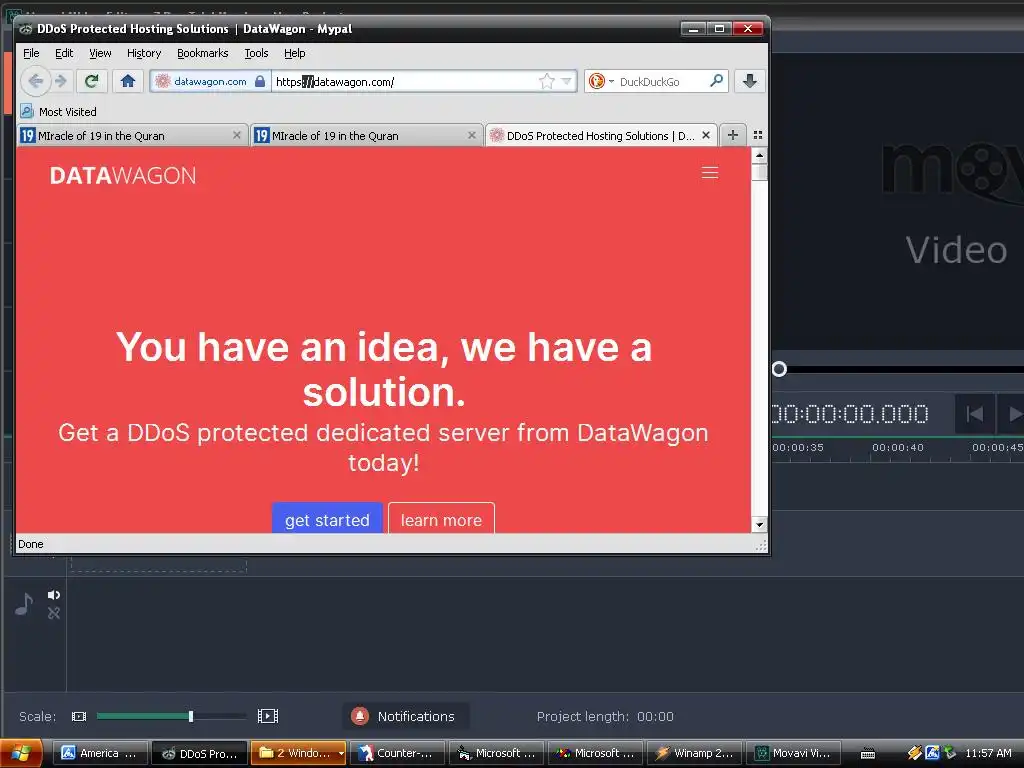The image size is (1024, 768).
Task: Show all tabs grid icon
Action: pos(758,135)
